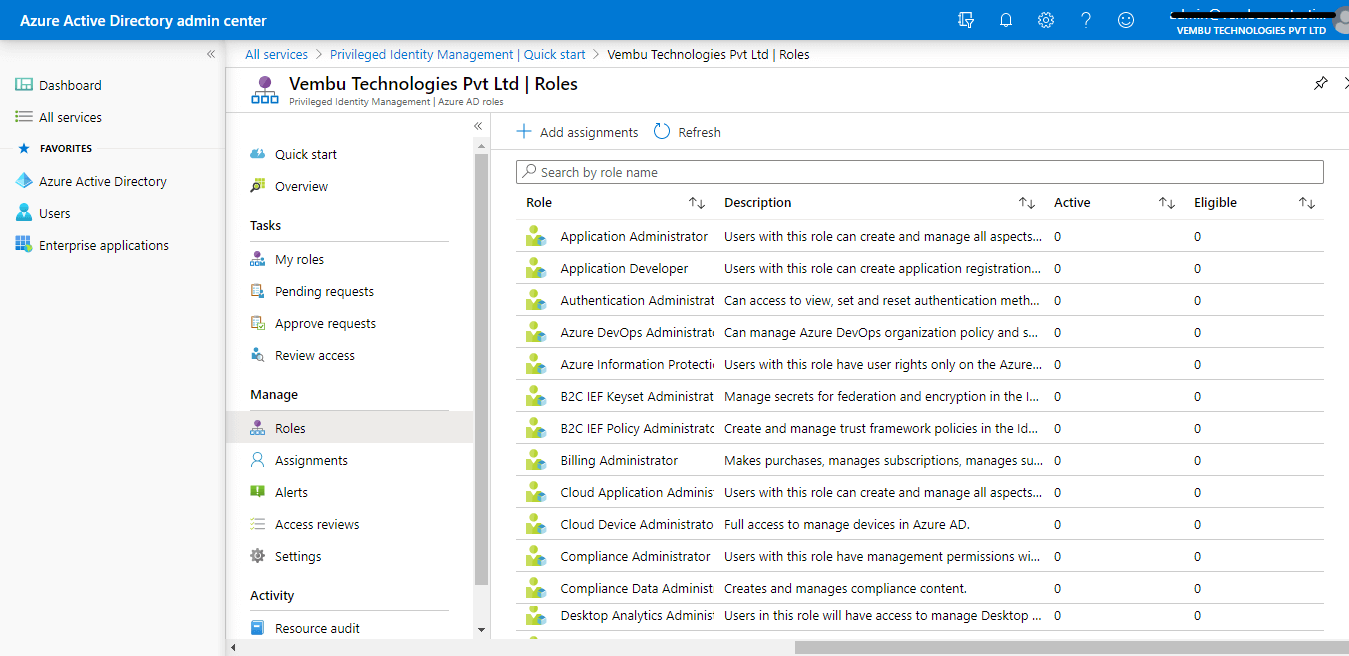Viewport: 1349px width, 656px height.
Task: Click the Description column header
Action: pos(757,203)
